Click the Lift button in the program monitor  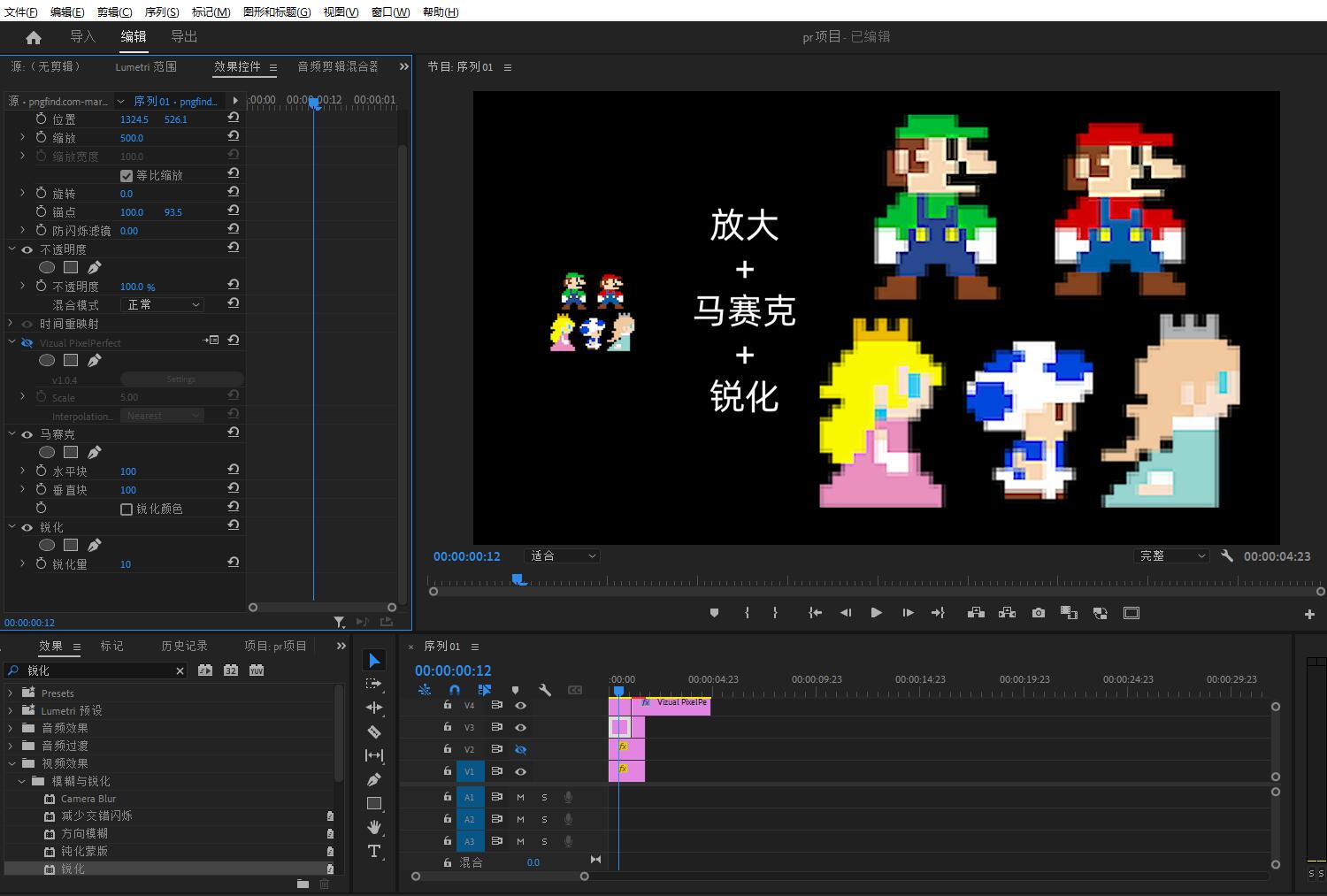(976, 613)
